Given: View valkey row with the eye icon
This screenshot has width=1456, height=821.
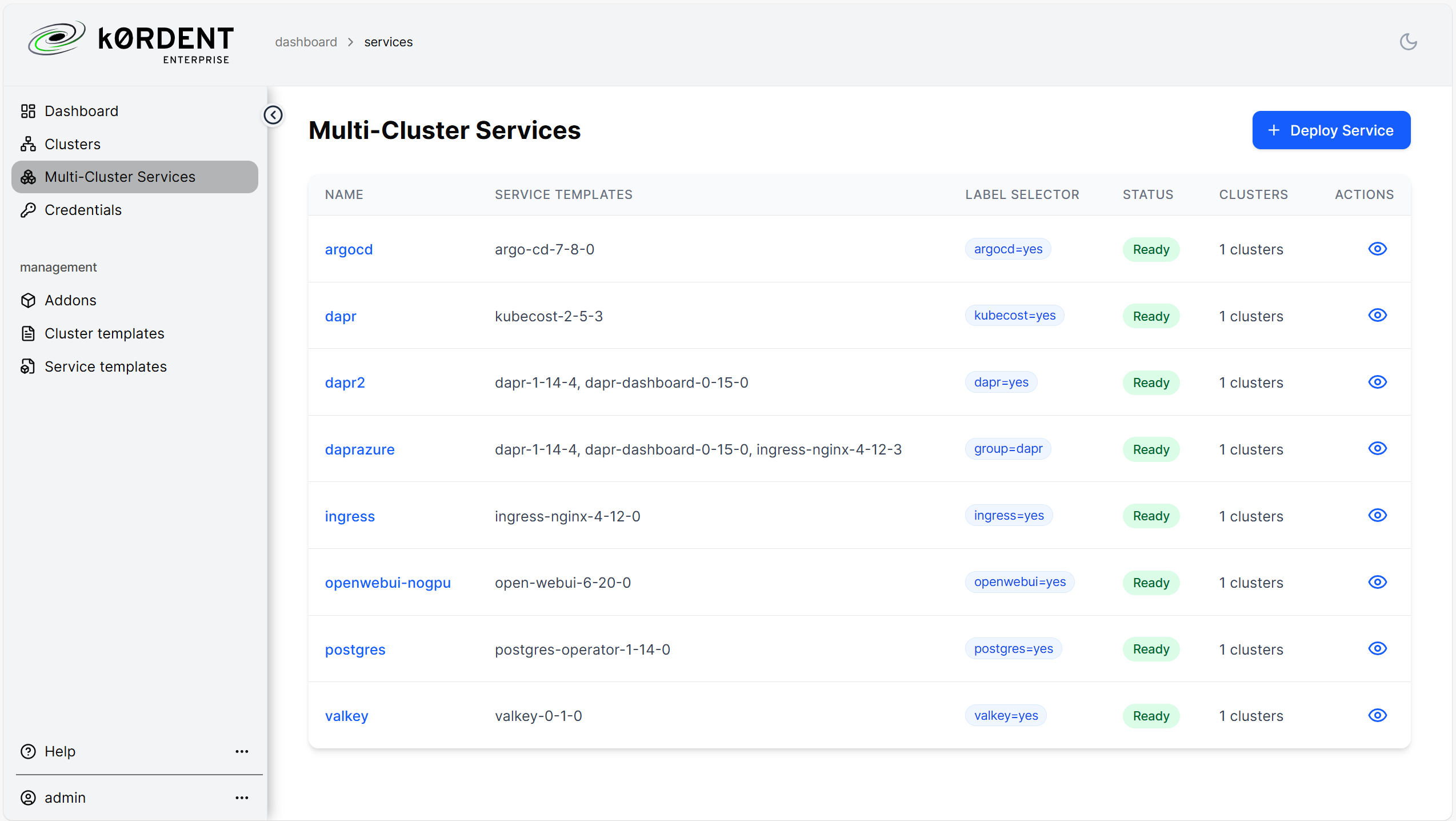Looking at the screenshot, I should pos(1377,715).
